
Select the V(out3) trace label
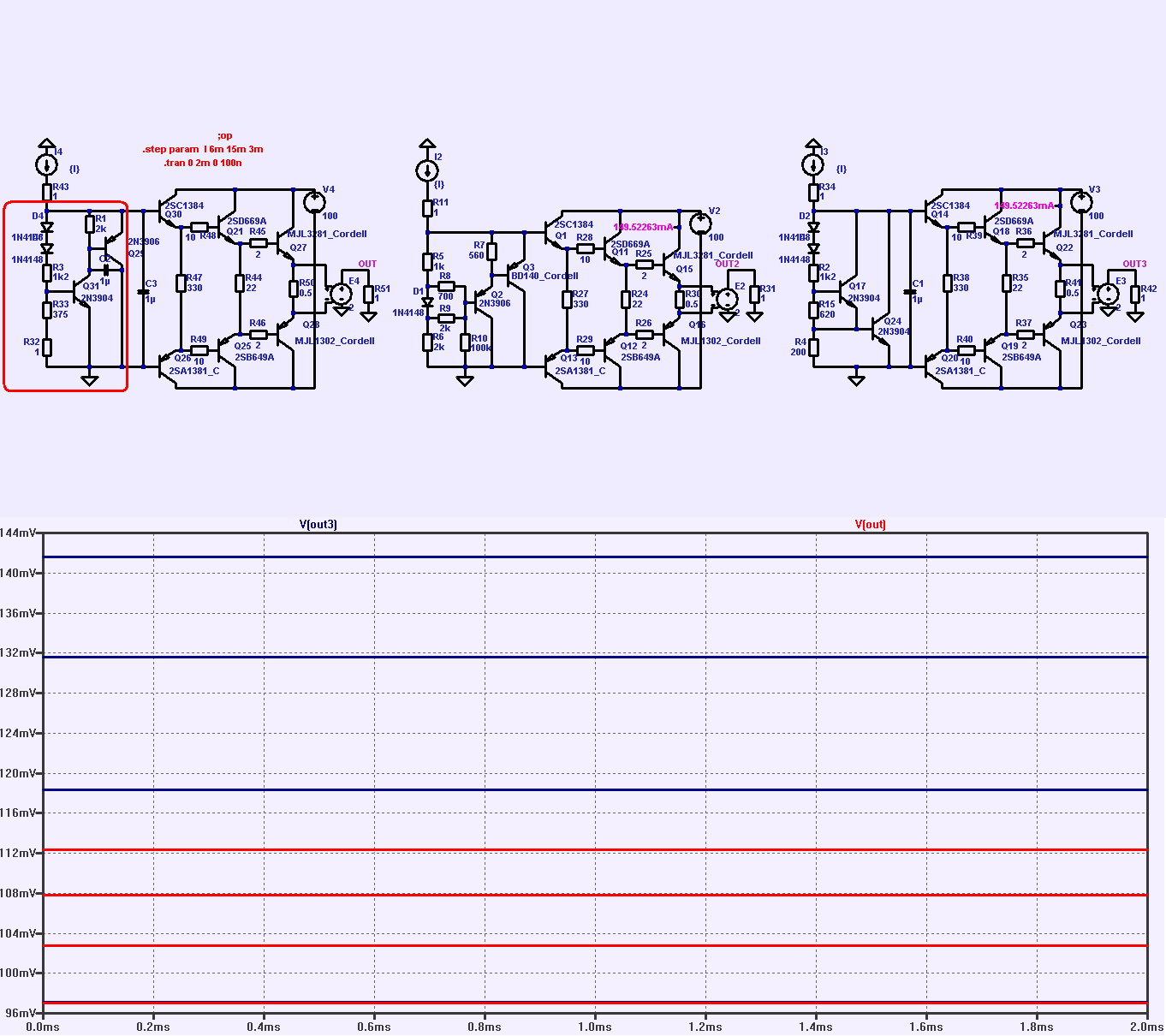point(318,524)
